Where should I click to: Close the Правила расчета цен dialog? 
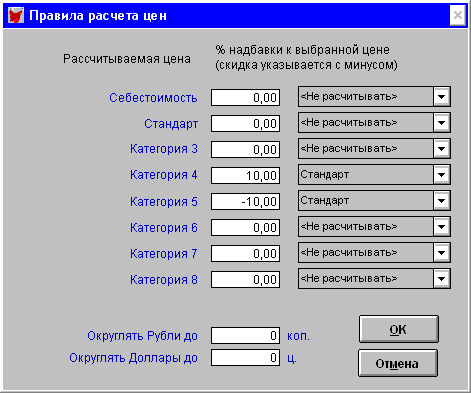[x=458, y=15]
